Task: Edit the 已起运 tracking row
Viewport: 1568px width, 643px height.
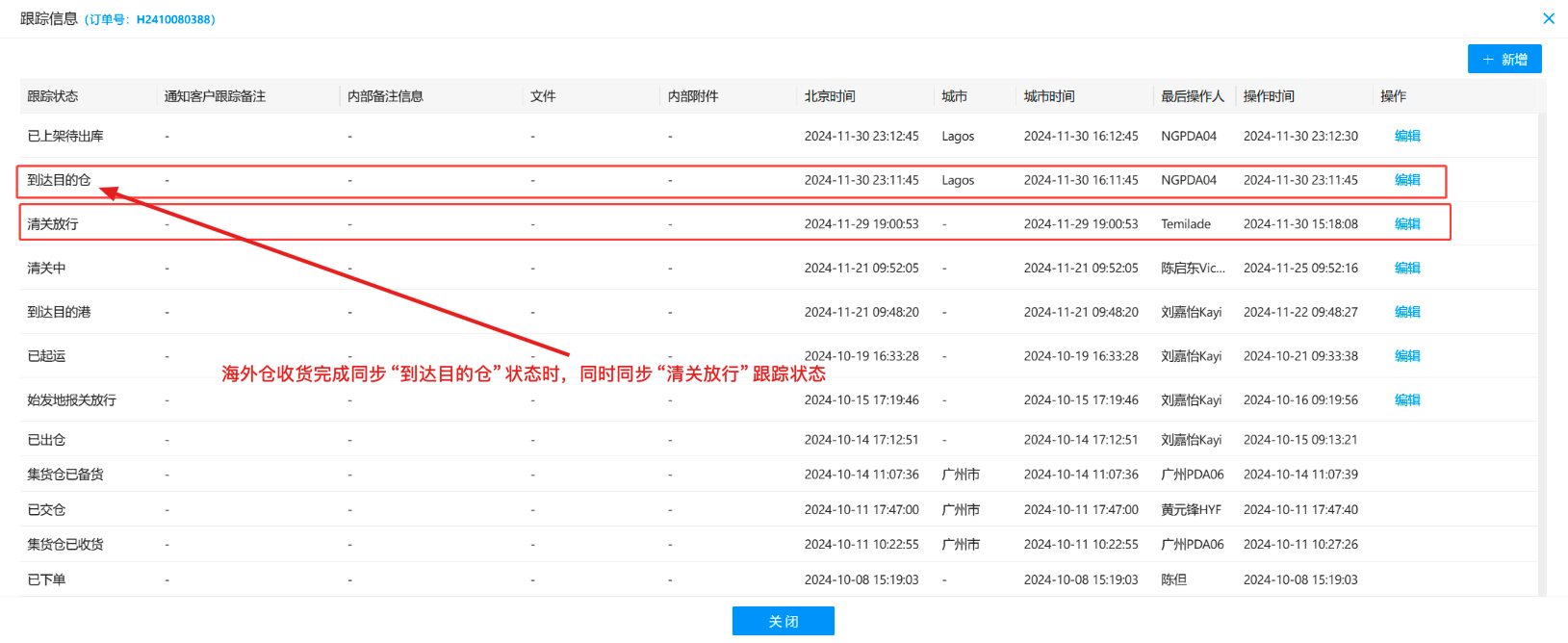Action: click(x=1407, y=356)
